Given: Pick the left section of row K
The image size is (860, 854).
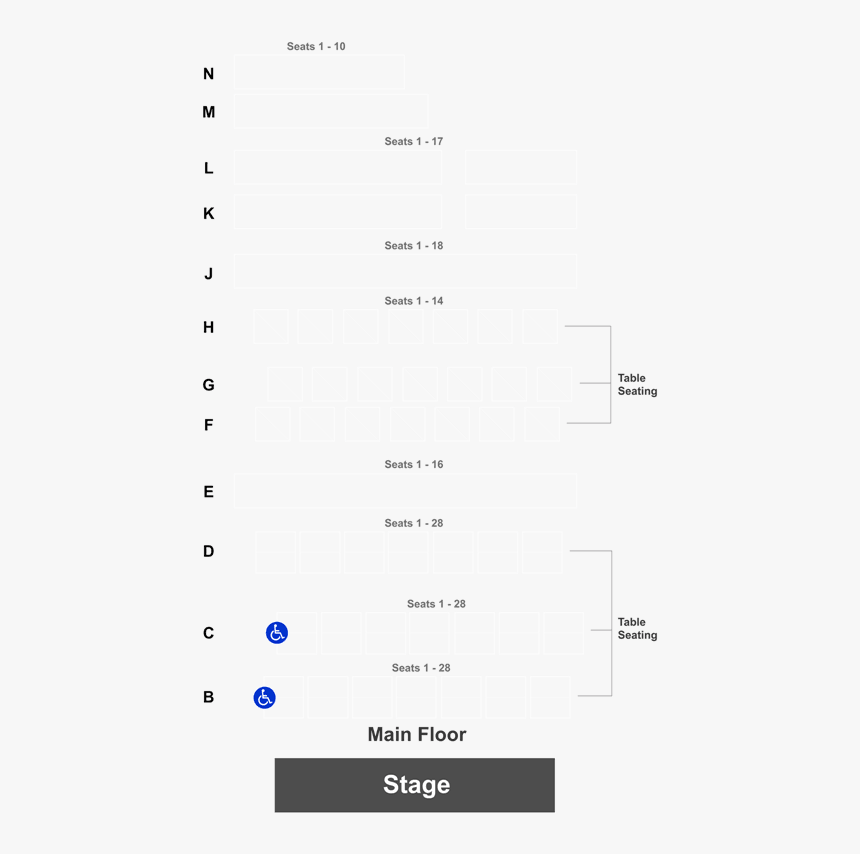Looking at the screenshot, I should 338,212.
